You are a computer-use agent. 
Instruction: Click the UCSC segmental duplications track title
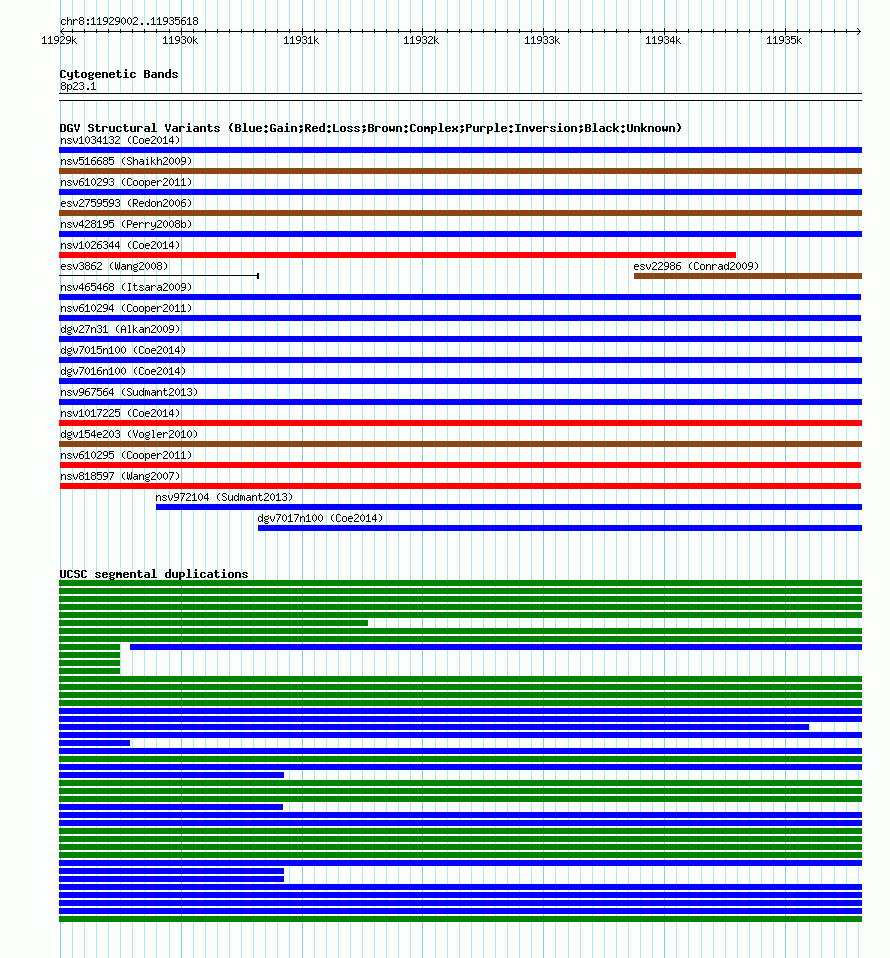154,574
